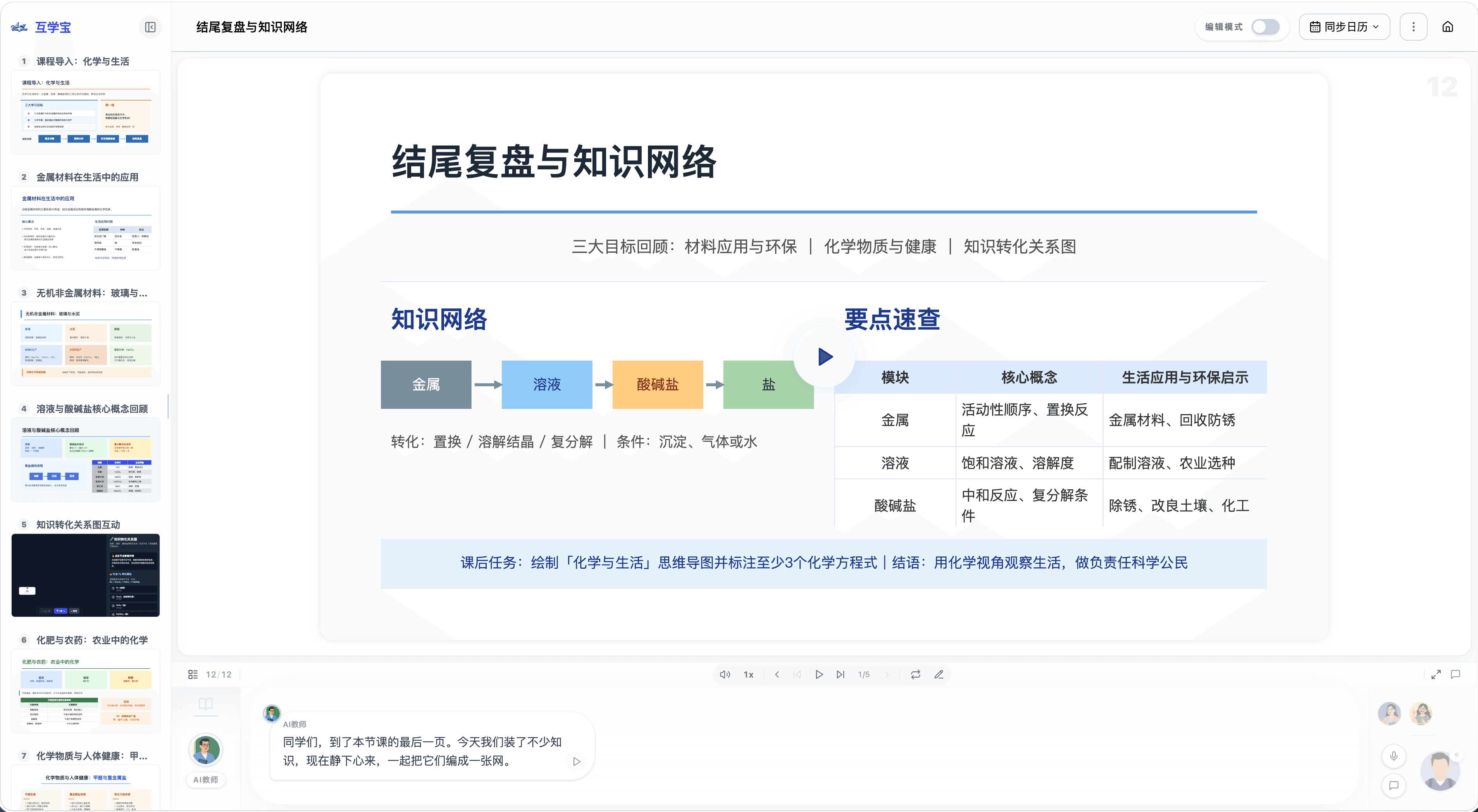Toggle loop playback icon

pos(916,674)
